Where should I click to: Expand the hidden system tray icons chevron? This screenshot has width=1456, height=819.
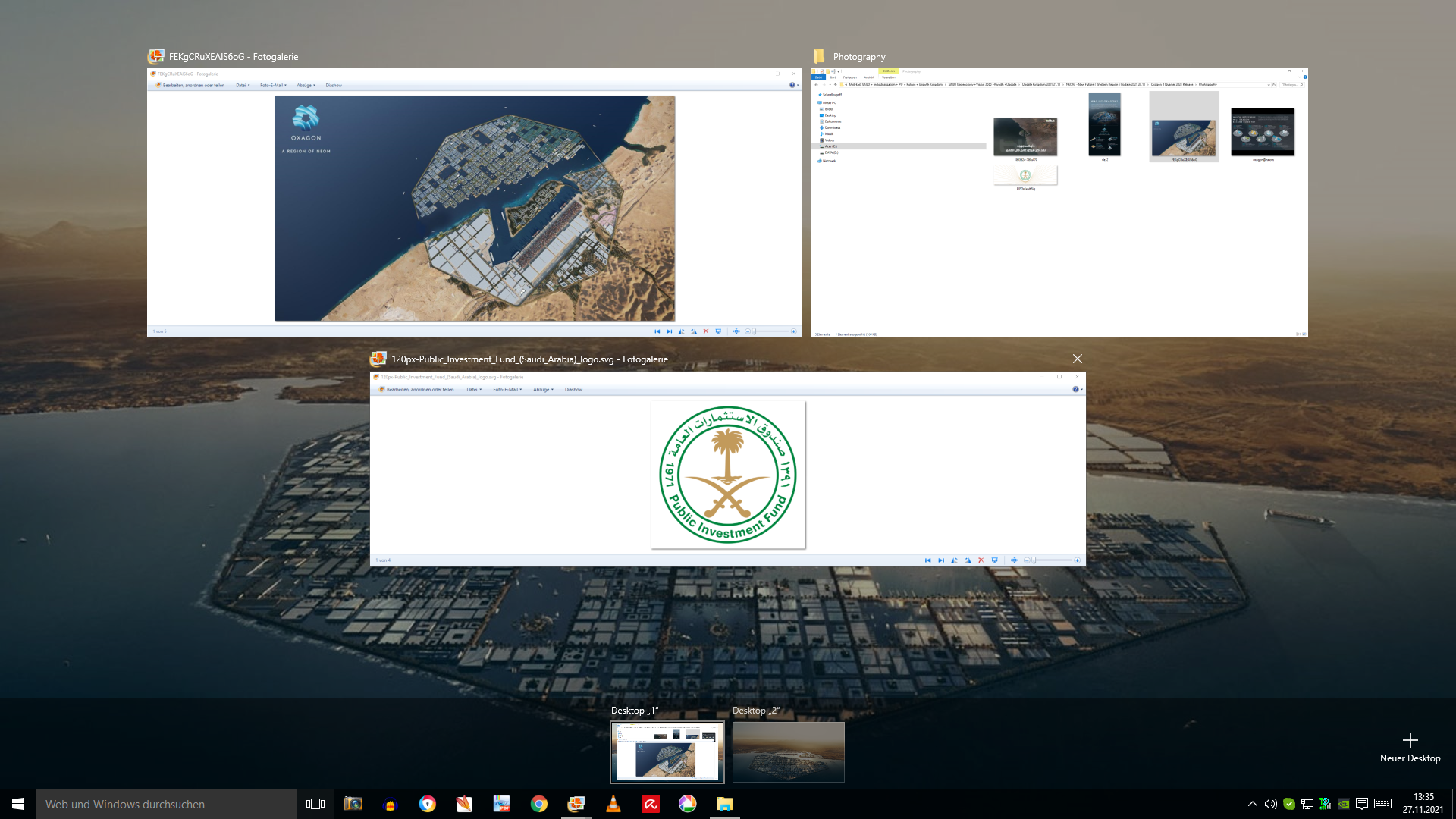click(1253, 804)
